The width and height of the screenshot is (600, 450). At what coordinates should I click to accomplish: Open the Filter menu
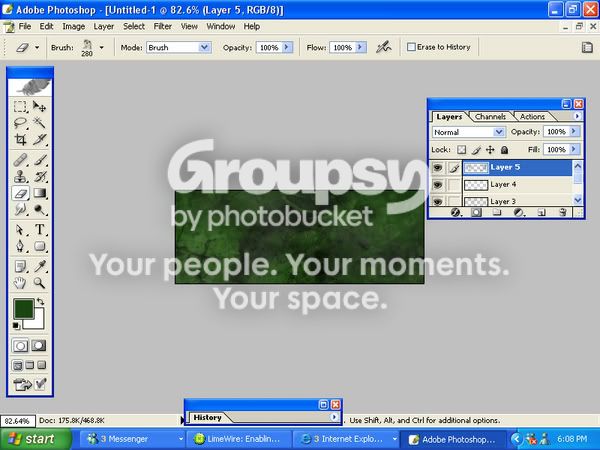pos(163,26)
